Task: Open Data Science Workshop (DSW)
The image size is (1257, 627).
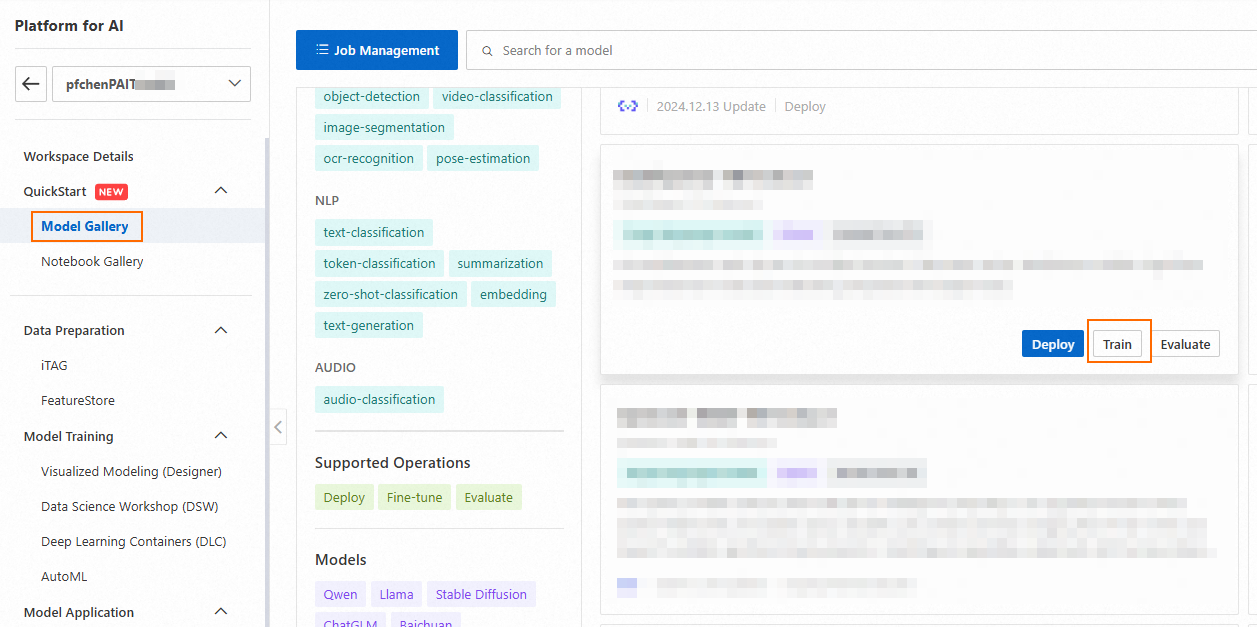Action: coord(130,506)
